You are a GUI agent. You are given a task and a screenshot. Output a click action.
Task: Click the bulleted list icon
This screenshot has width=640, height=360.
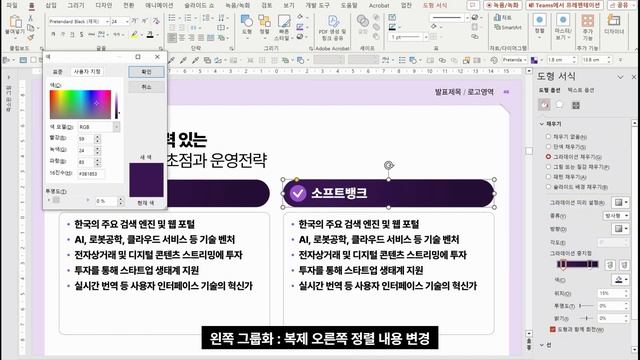tap(172, 18)
